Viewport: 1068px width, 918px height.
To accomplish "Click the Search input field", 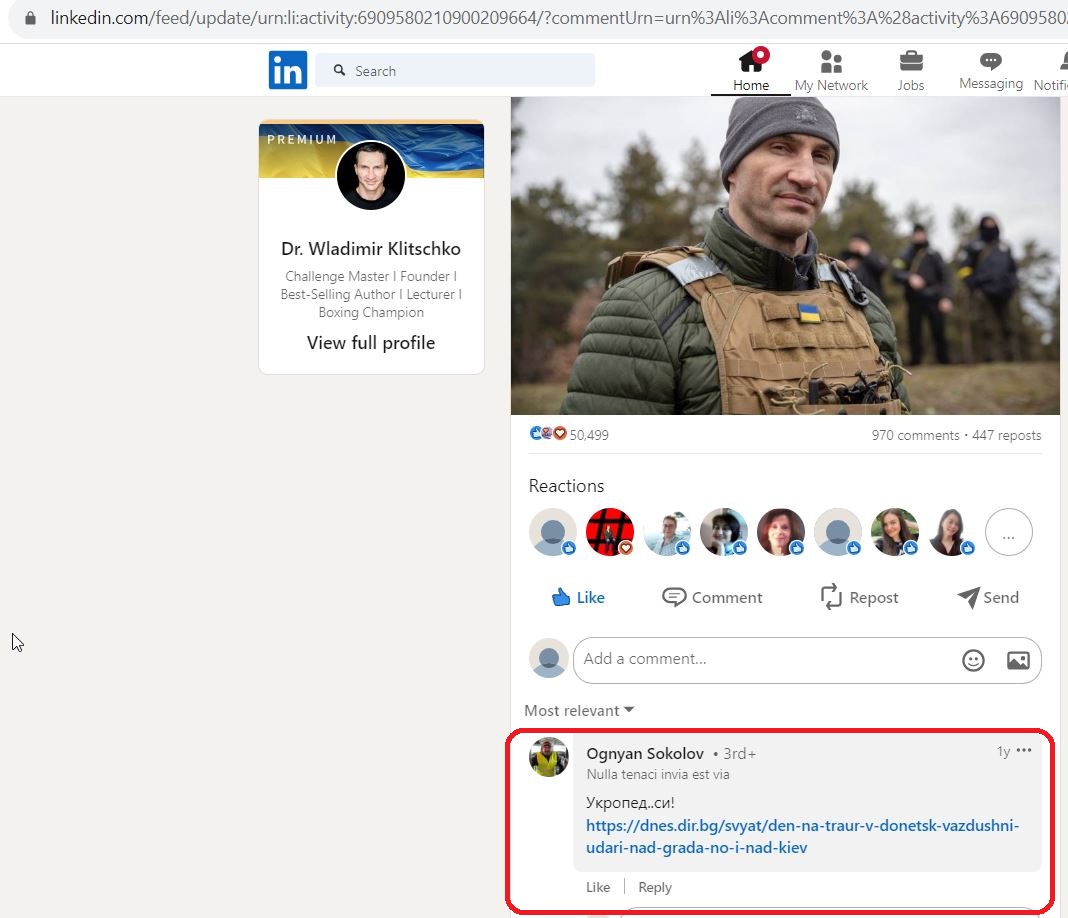I will [x=455, y=70].
